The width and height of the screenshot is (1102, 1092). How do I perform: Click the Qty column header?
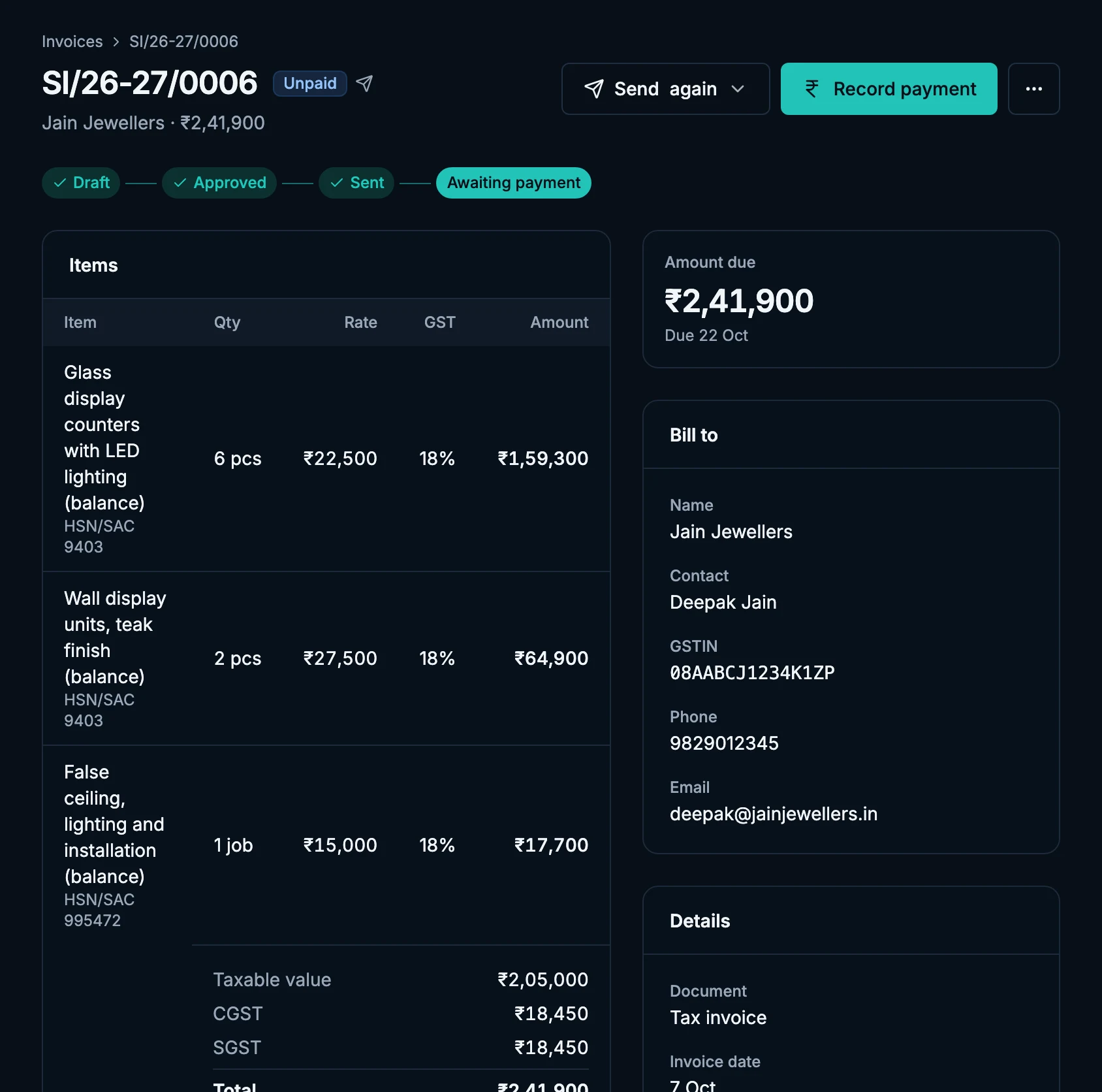point(227,323)
